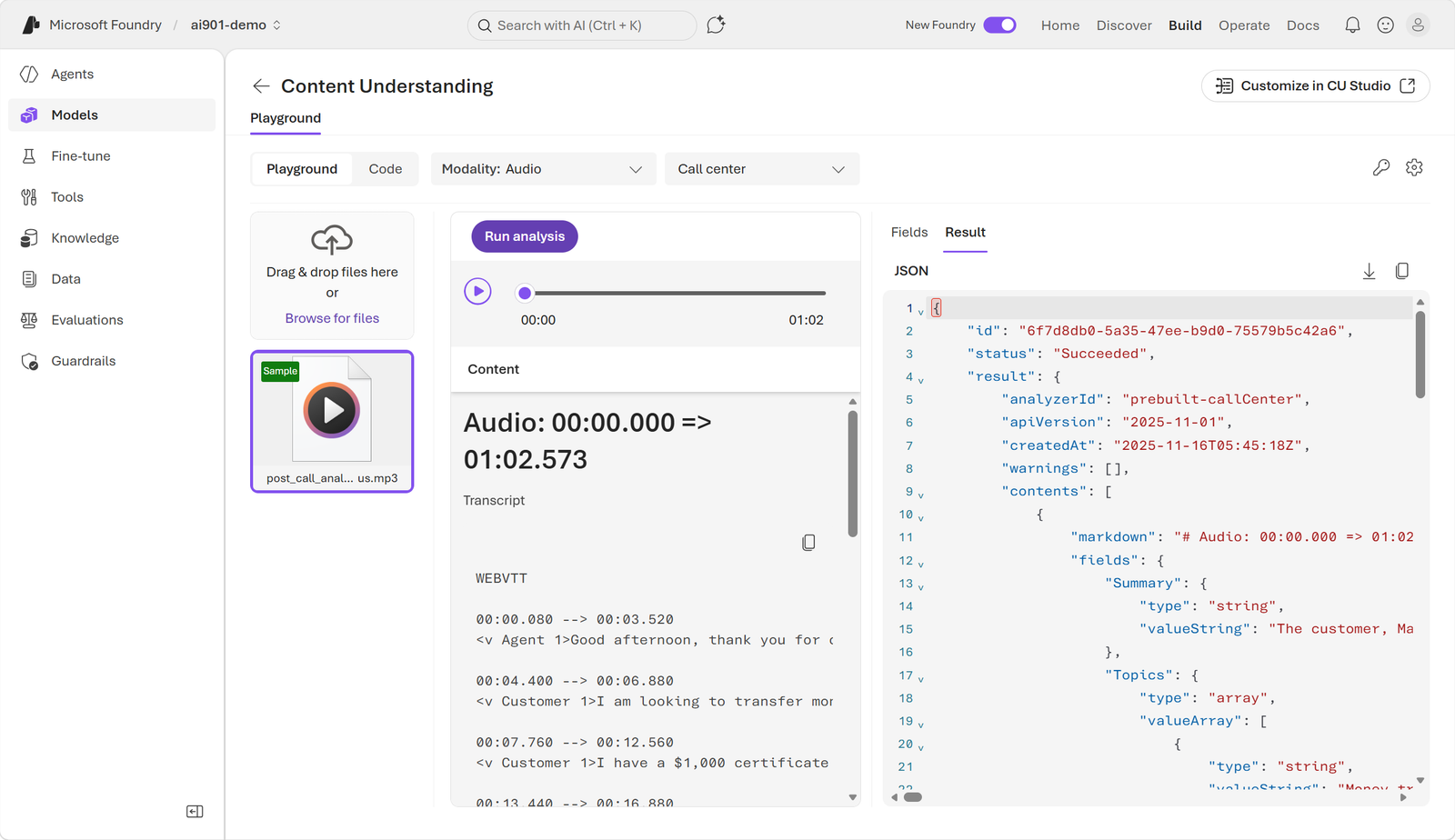
Task: Click the cloud upload icon
Action: coord(332,239)
